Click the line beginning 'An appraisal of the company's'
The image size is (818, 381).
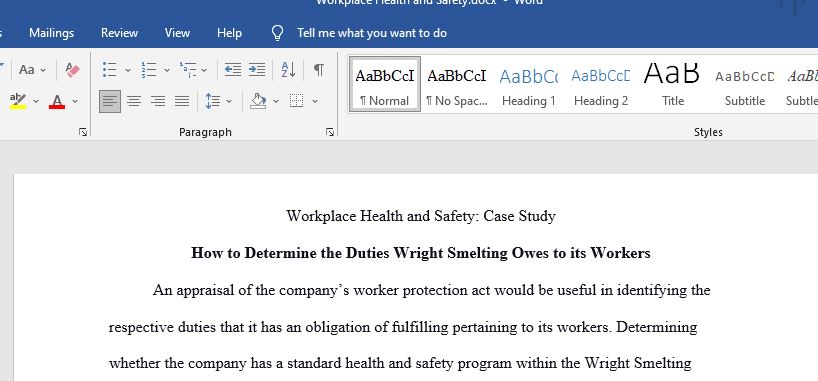coord(431,290)
